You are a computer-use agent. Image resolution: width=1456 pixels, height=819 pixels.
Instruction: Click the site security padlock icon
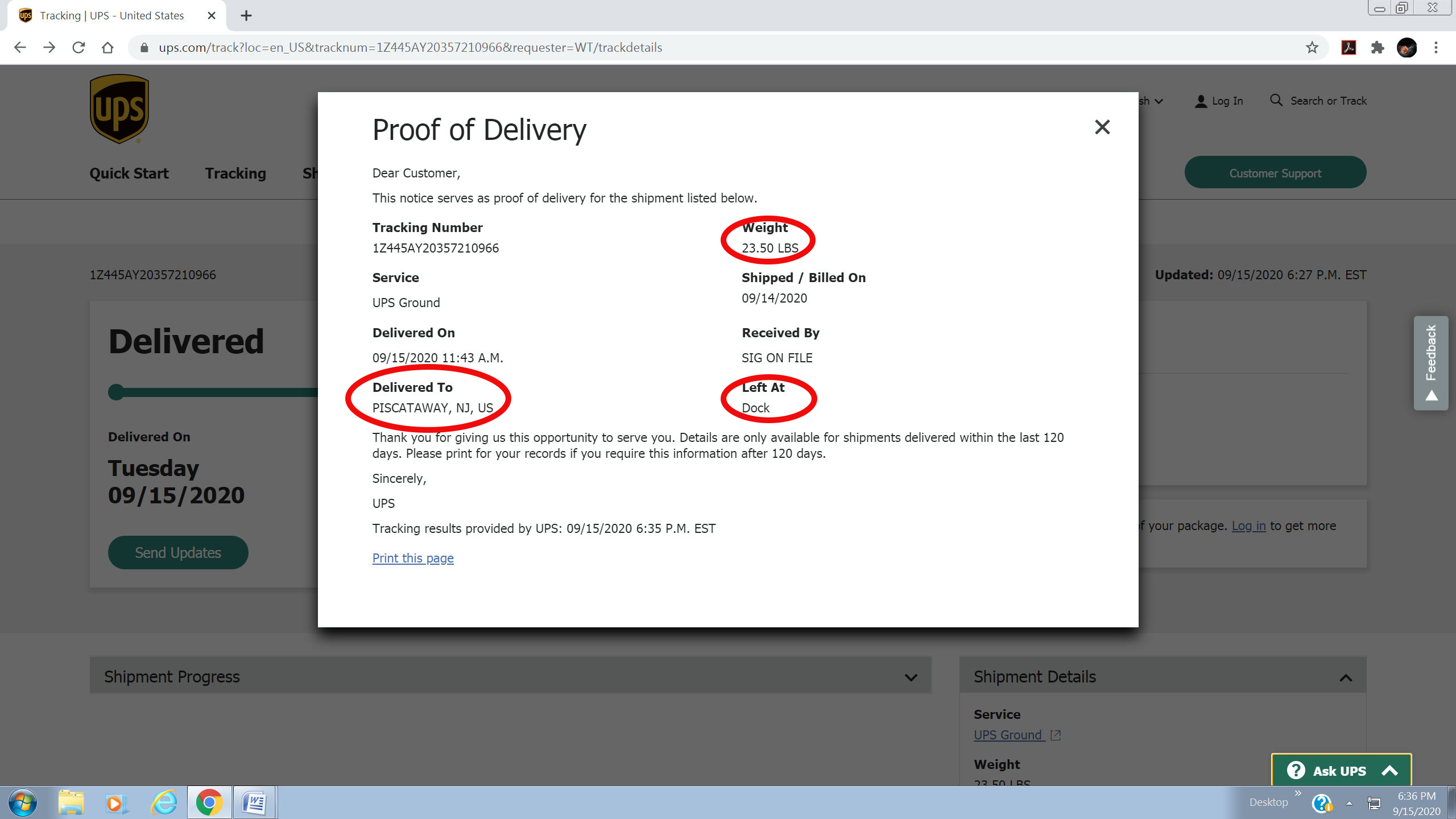144,47
